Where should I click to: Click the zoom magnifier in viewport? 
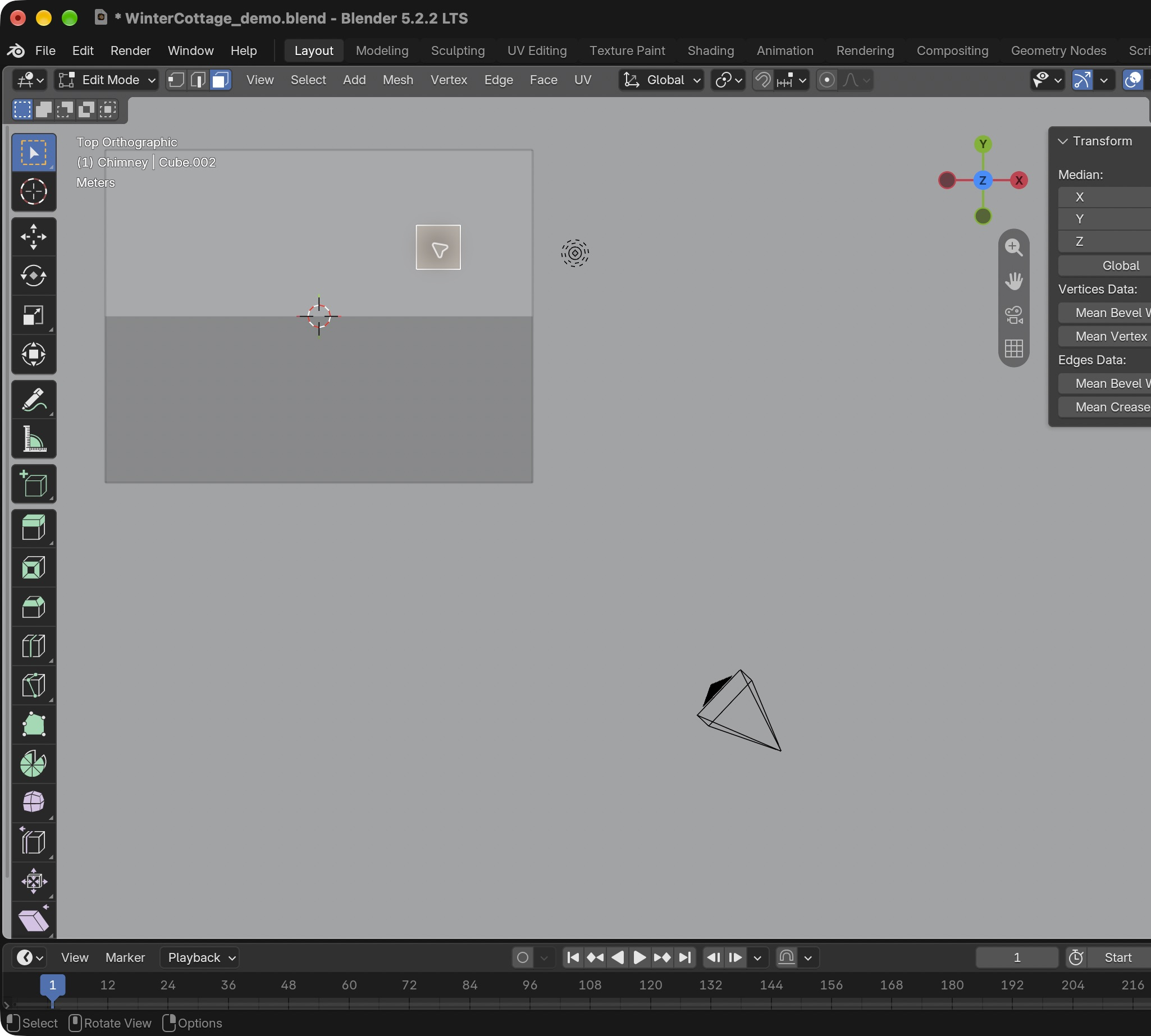[x=1014, y=247]
